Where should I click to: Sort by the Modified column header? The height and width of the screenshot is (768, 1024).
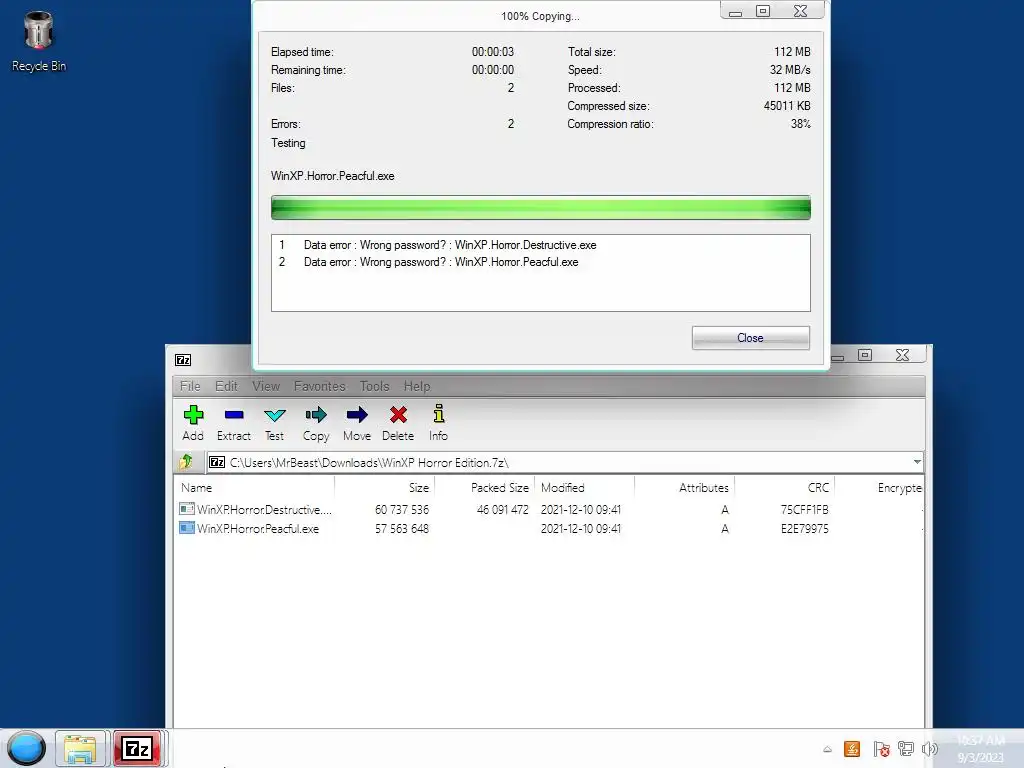[x=584, y=487]
